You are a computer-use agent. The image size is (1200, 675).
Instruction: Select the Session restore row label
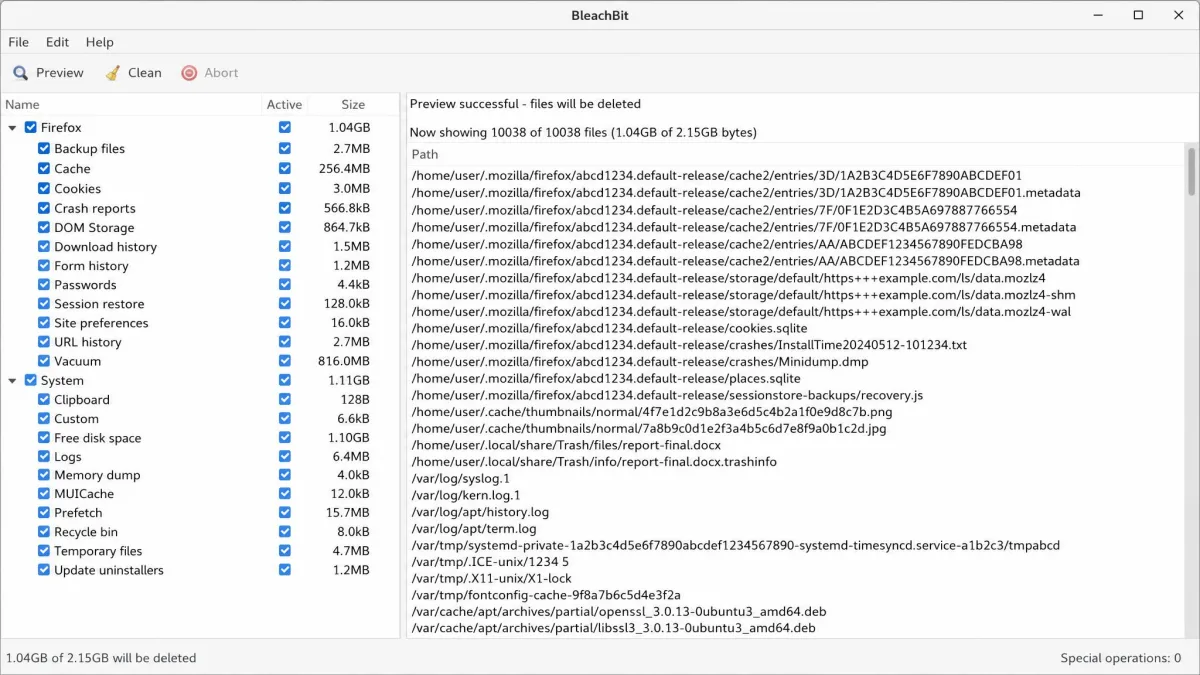coord(99,304)
